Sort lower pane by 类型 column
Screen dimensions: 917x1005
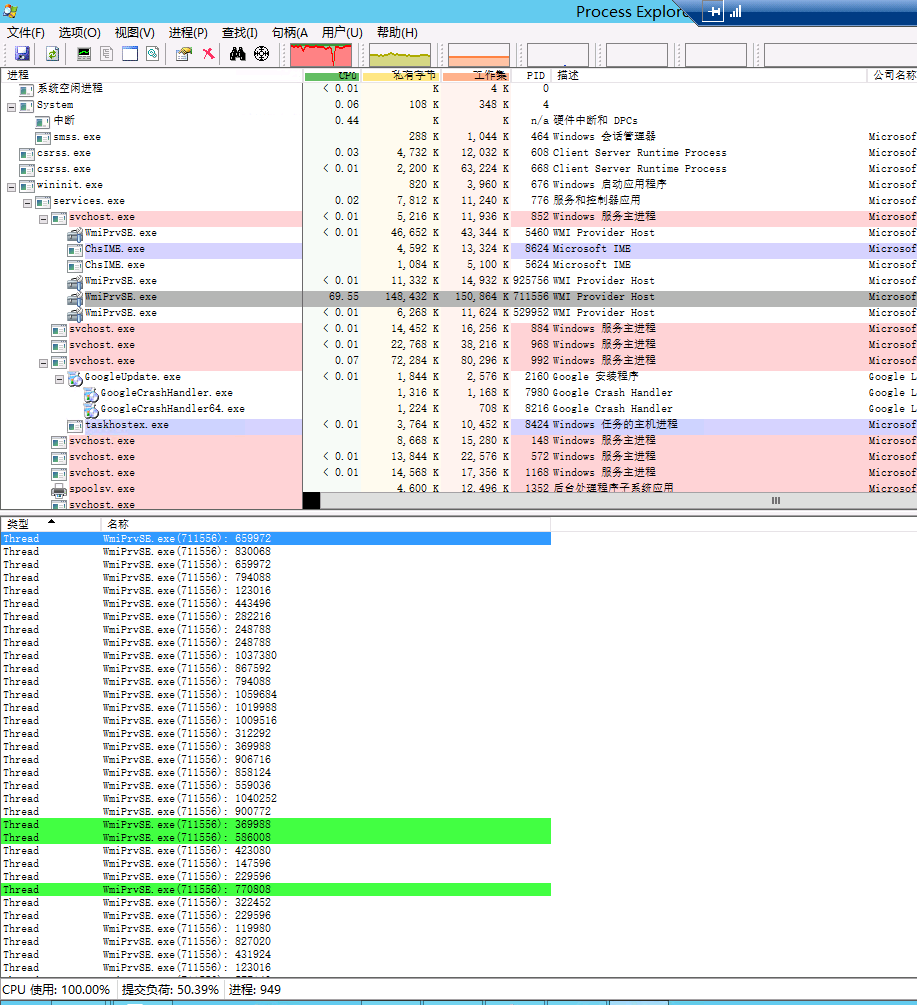coord(51,524)
